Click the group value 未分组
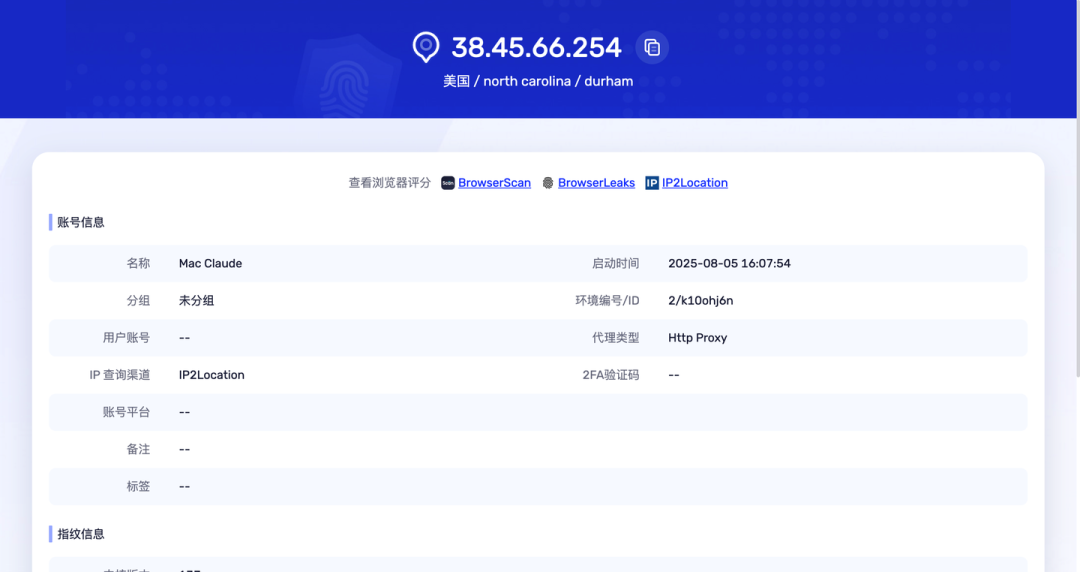The height and width of the screenshot is (572, 1080). (196, 300)
